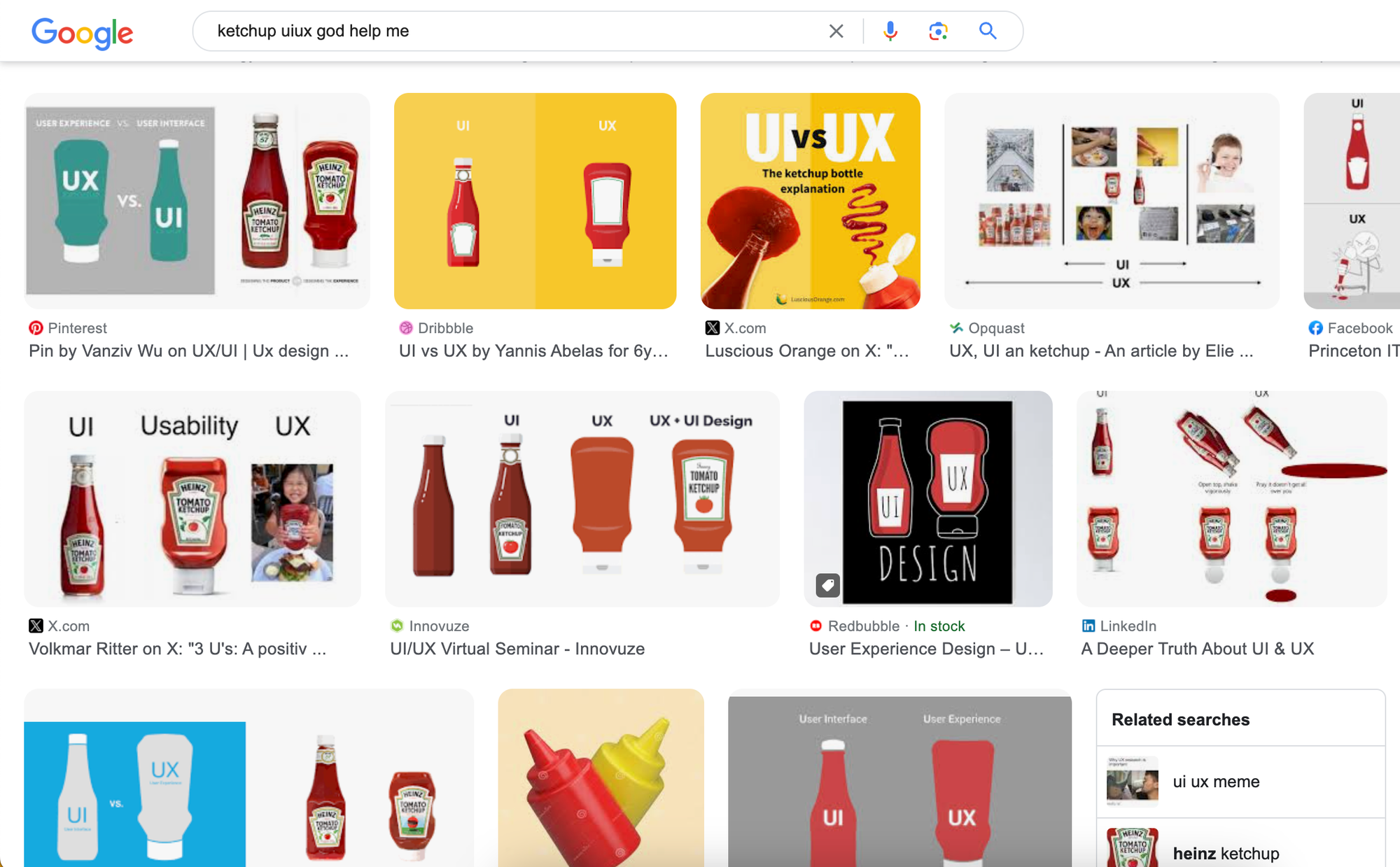Click the blue magnifier search button
1400x867 pixels.
tap(987, 31)
